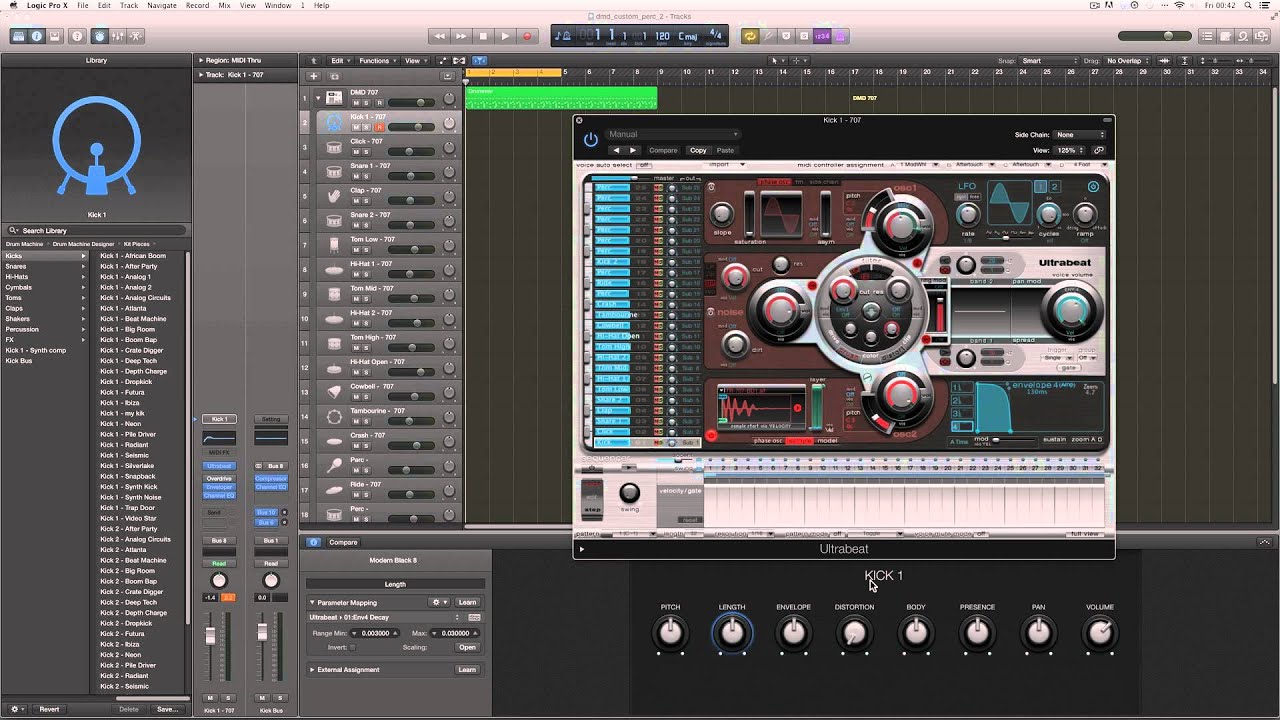This screenshot has width=1280, height=720.
Task: Tick the Invert checkbox in Parameter Mapping
Action: (353, 647)
